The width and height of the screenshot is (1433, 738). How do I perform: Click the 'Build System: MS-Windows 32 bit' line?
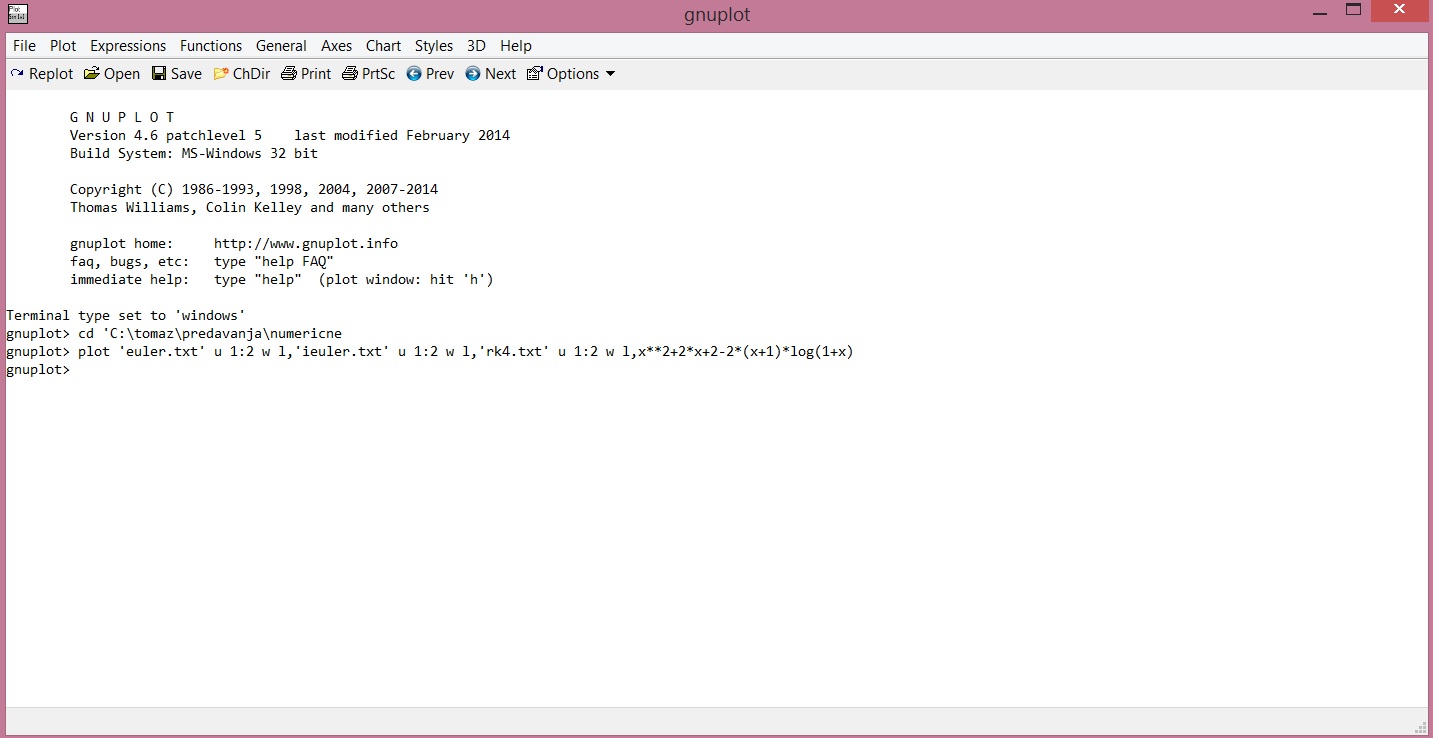(194, 154)
